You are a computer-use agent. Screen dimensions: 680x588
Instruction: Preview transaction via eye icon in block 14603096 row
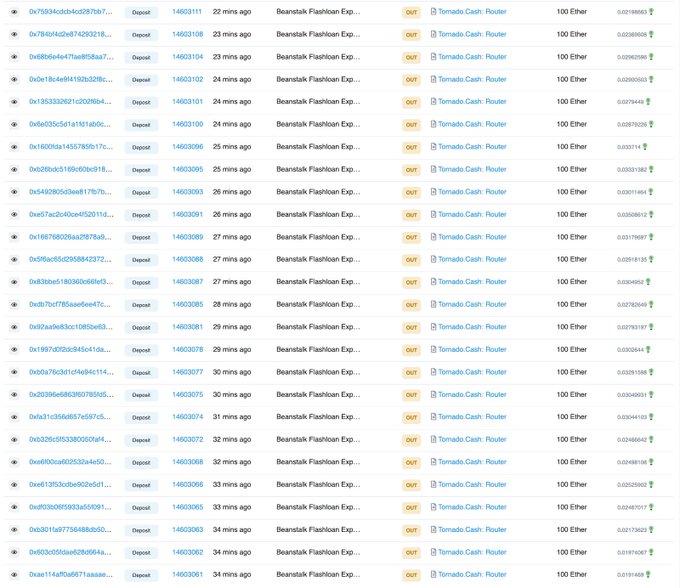pyautogui.click(x=14, y=147)
